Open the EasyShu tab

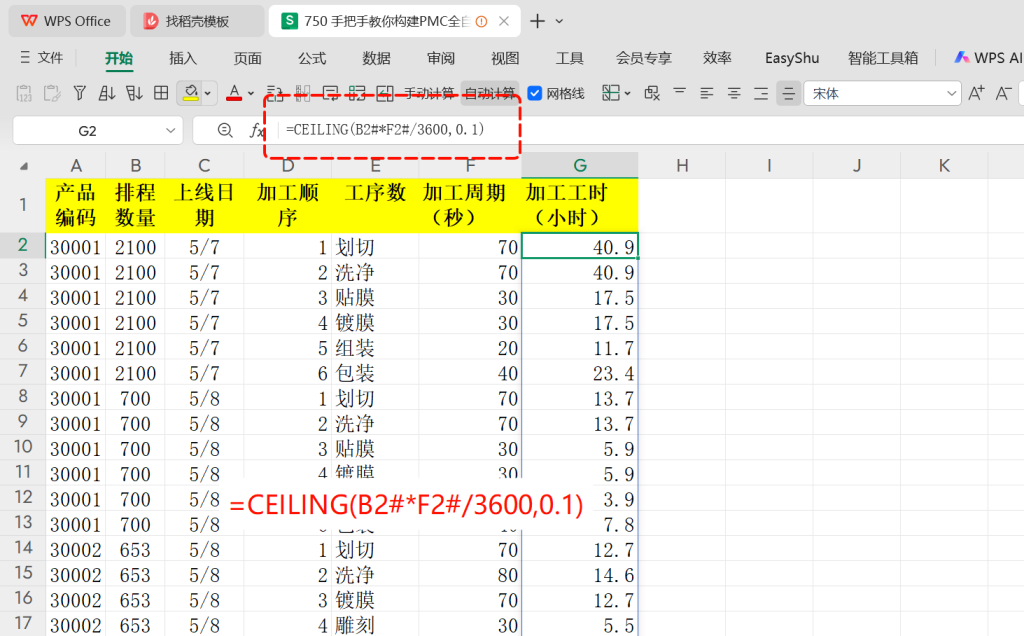(792, 58)
